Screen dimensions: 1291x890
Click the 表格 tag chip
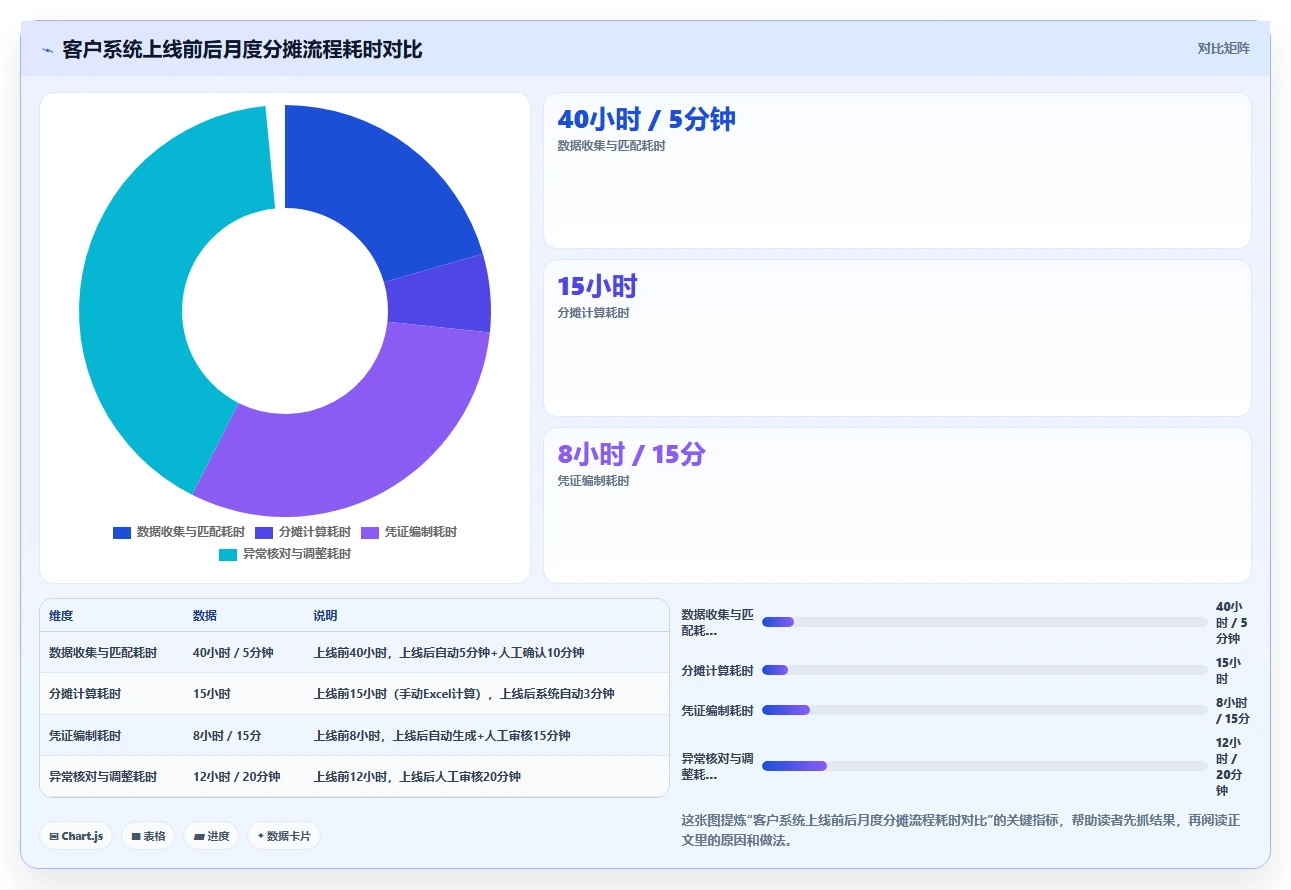148,836
